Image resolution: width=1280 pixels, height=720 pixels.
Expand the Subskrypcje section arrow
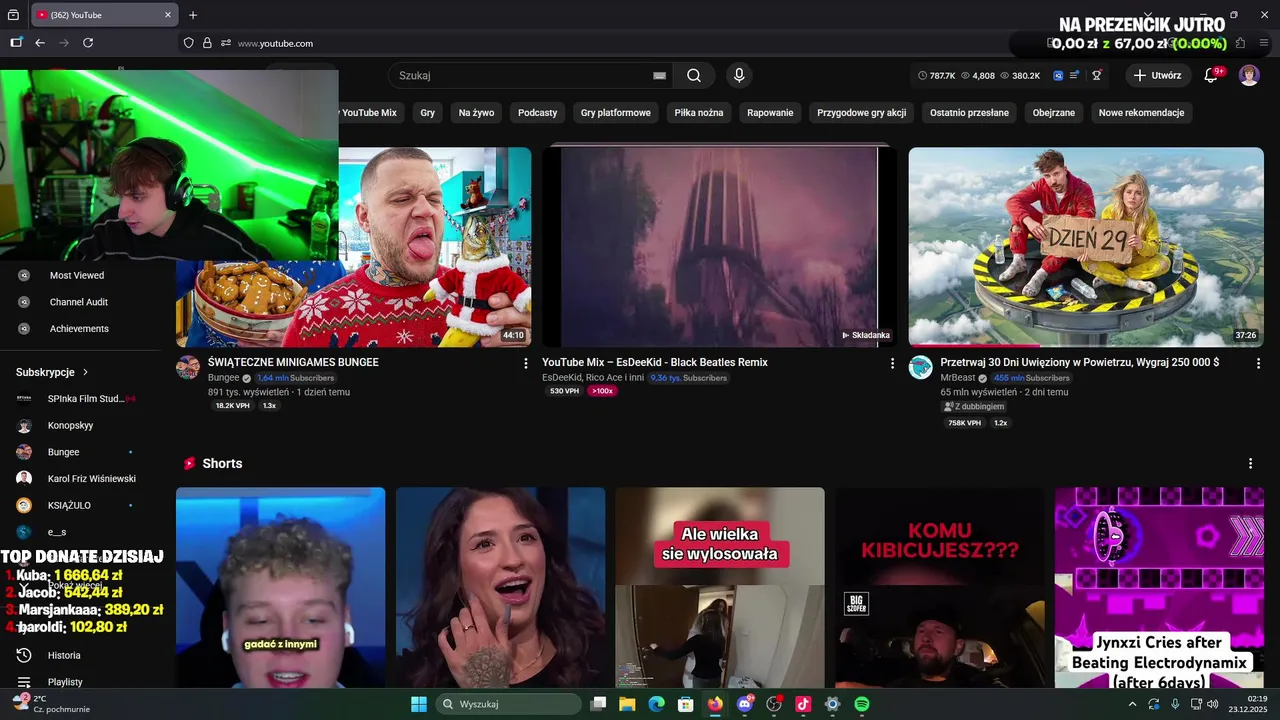point(86,372)
